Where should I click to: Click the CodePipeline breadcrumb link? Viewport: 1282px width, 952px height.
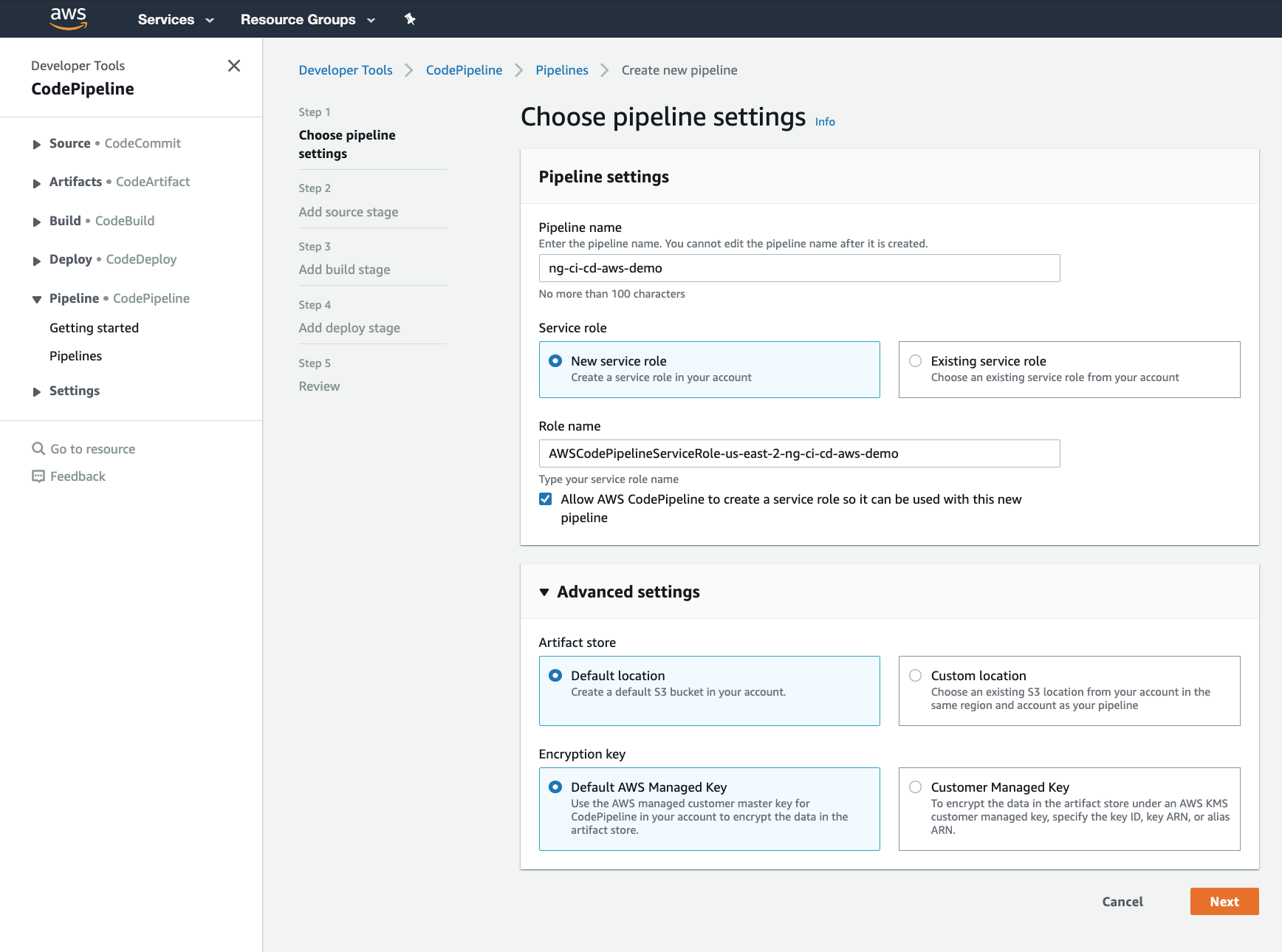464,70
